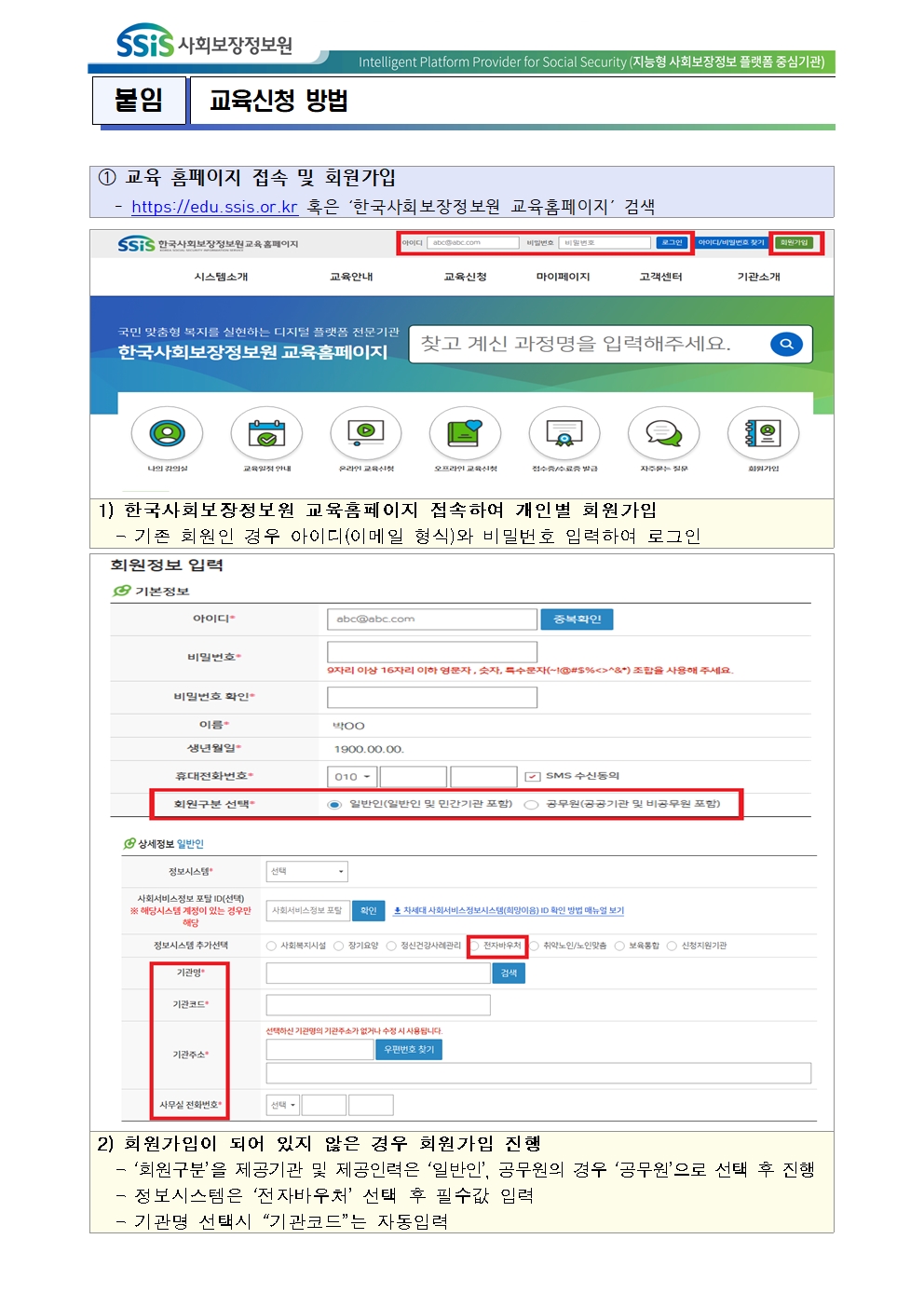The width and height of the screenshot is (924, 1307).
Task: Select the 신청지원기관 radio option
Action: 672,946
